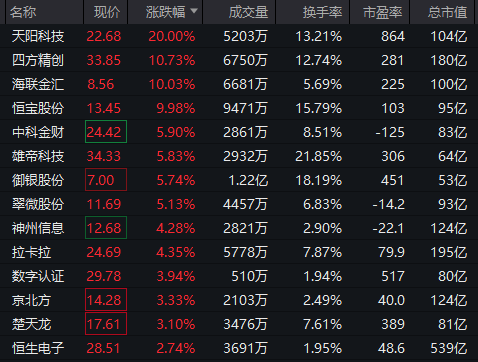This screenshot has height=362, width=478.
Task: Select stock 翠微股份
Action: click(x=38, y=204)
